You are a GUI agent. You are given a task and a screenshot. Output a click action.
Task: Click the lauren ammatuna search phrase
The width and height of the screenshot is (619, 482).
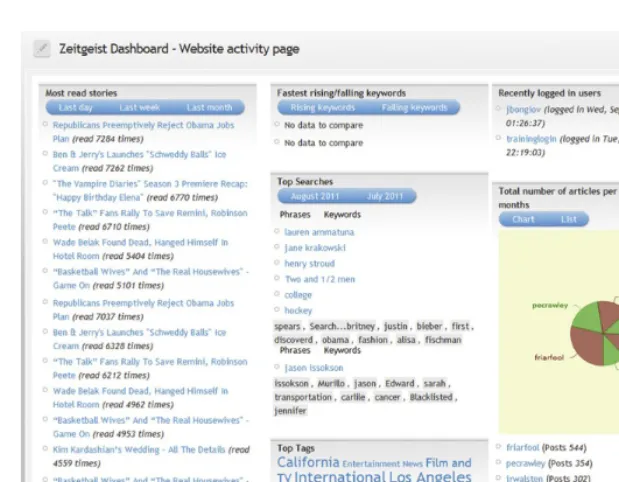(319, 232)
